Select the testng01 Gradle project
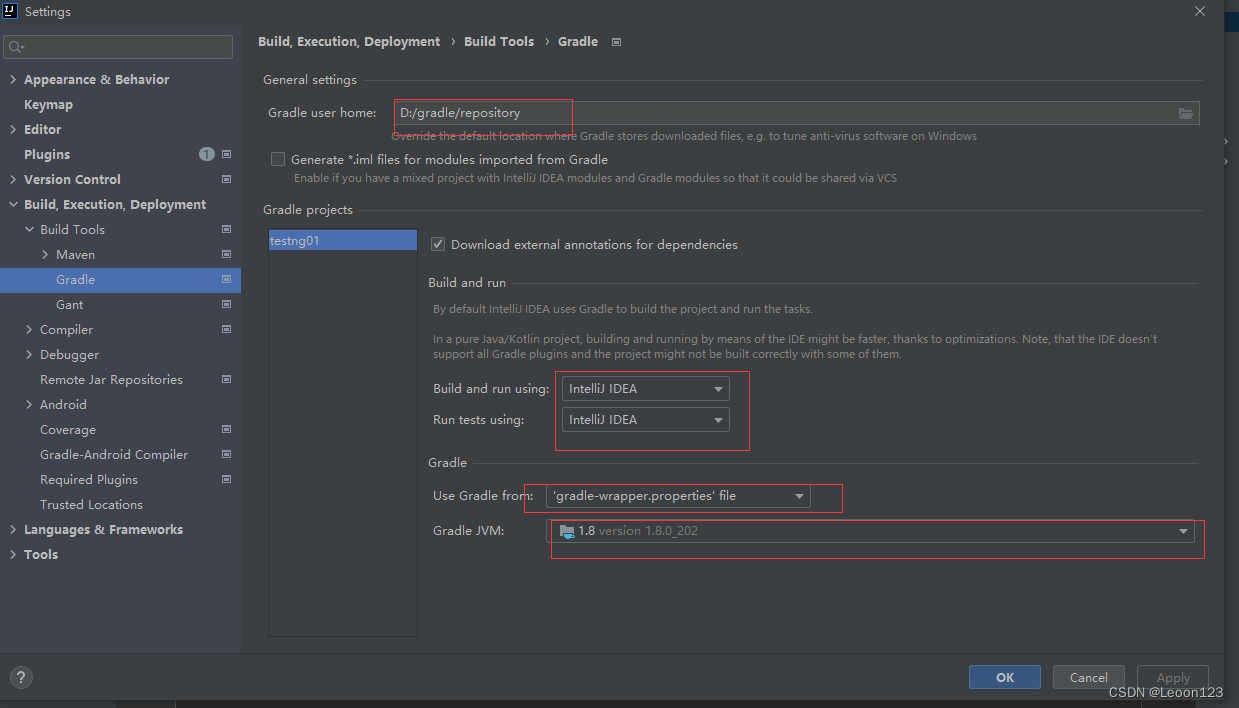This screenshot has height=708, width=1239. coord(343,240)
